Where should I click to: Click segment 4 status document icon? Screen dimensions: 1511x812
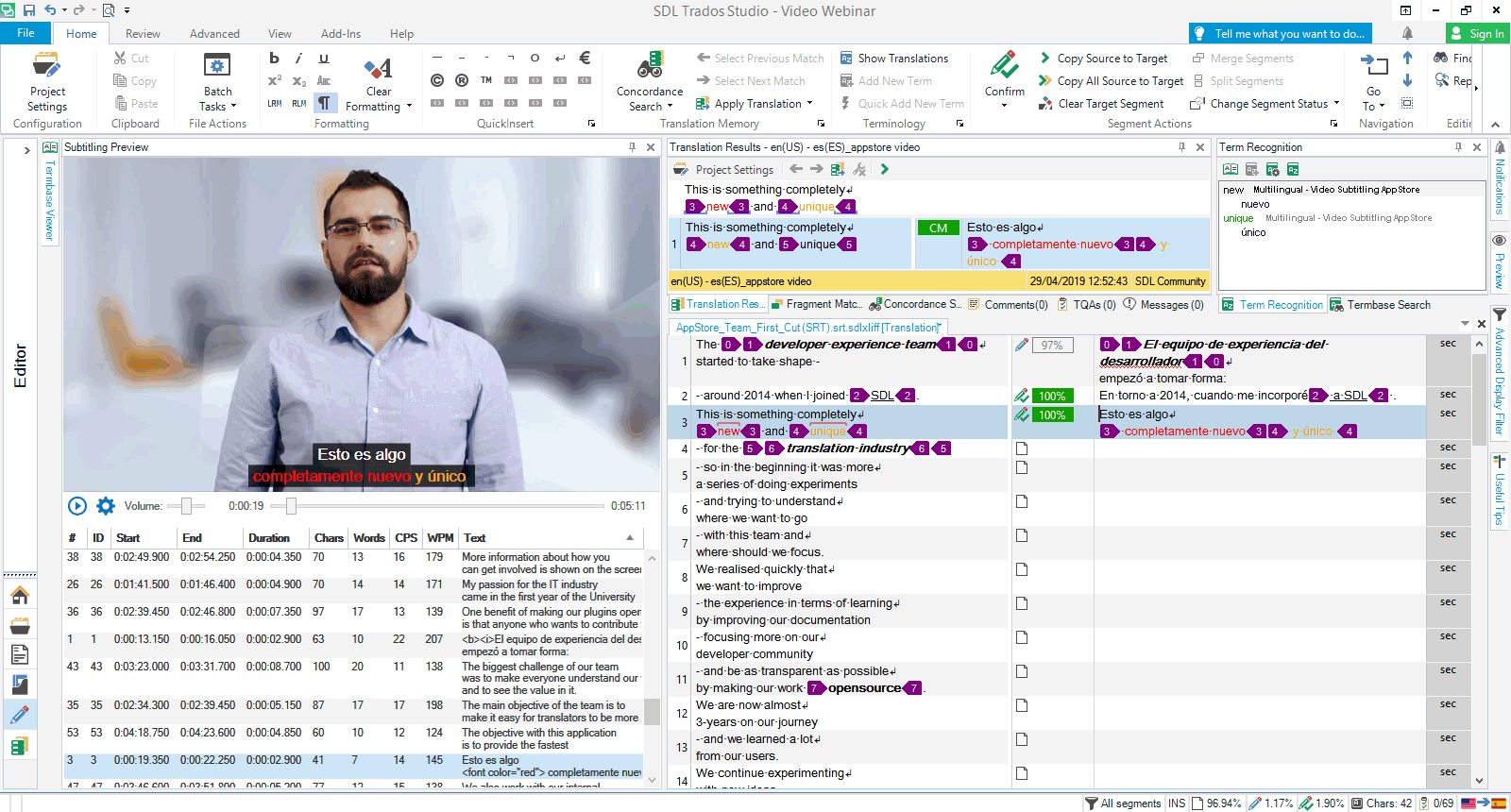(1022, 448)
